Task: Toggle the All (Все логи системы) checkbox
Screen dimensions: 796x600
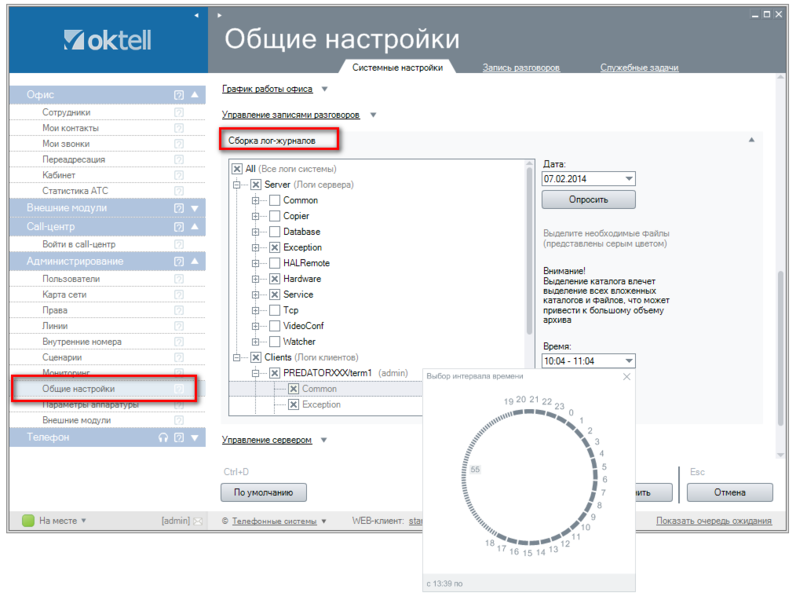Action: [x=237, y=169]
